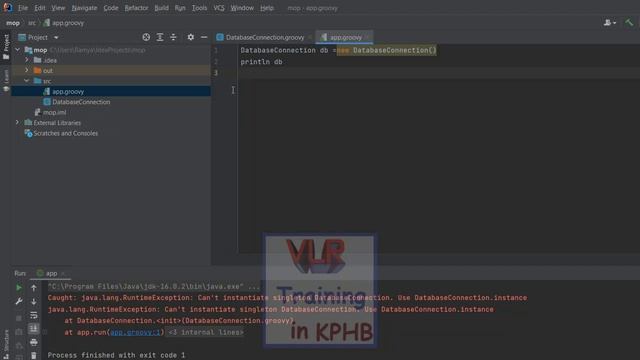Click the up arrow in Run panel
Viewport: 640px width, 360px height.
pos(34,288)
